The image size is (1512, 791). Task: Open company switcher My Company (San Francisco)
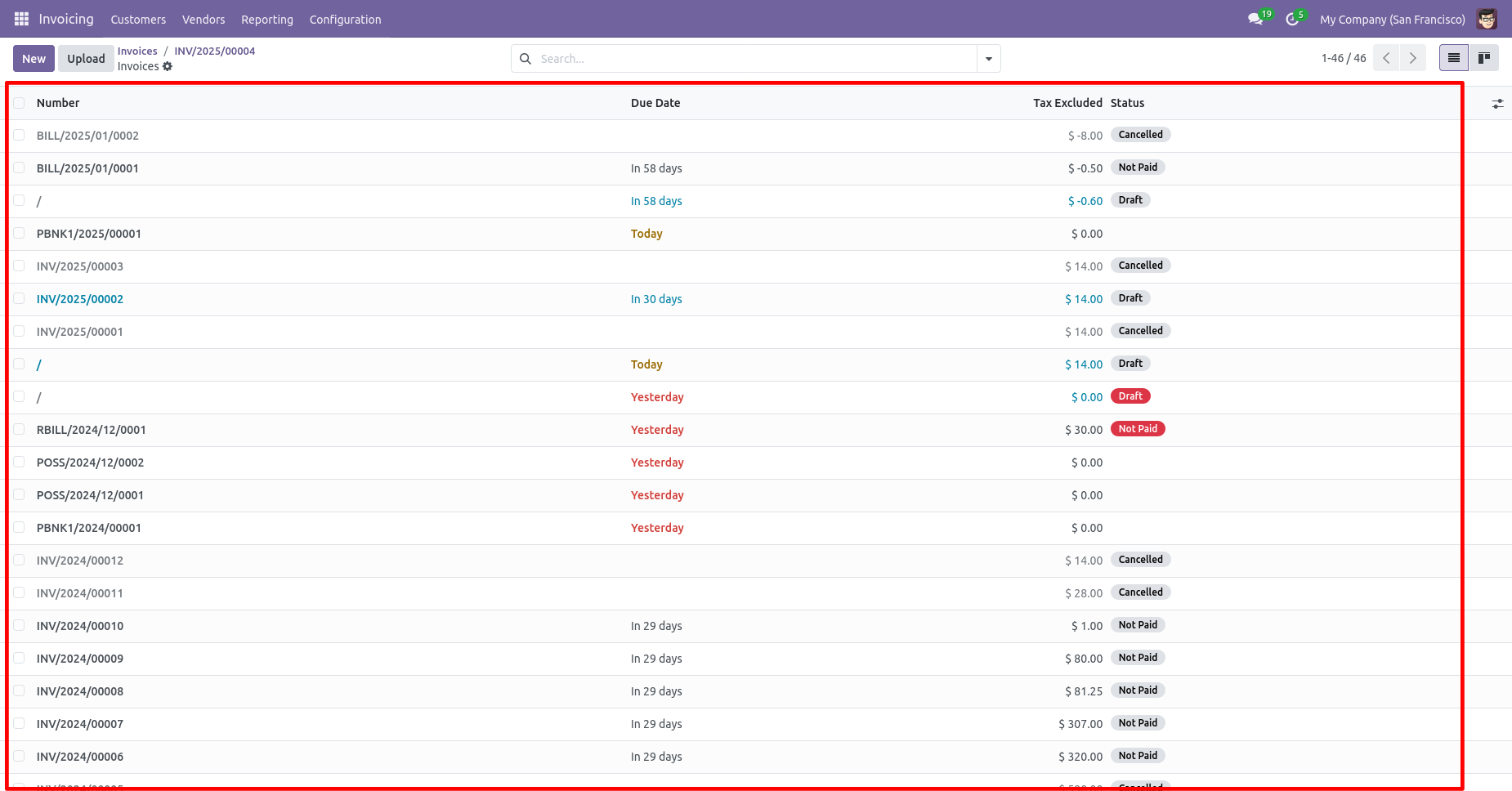click(x=1393, y=20)
